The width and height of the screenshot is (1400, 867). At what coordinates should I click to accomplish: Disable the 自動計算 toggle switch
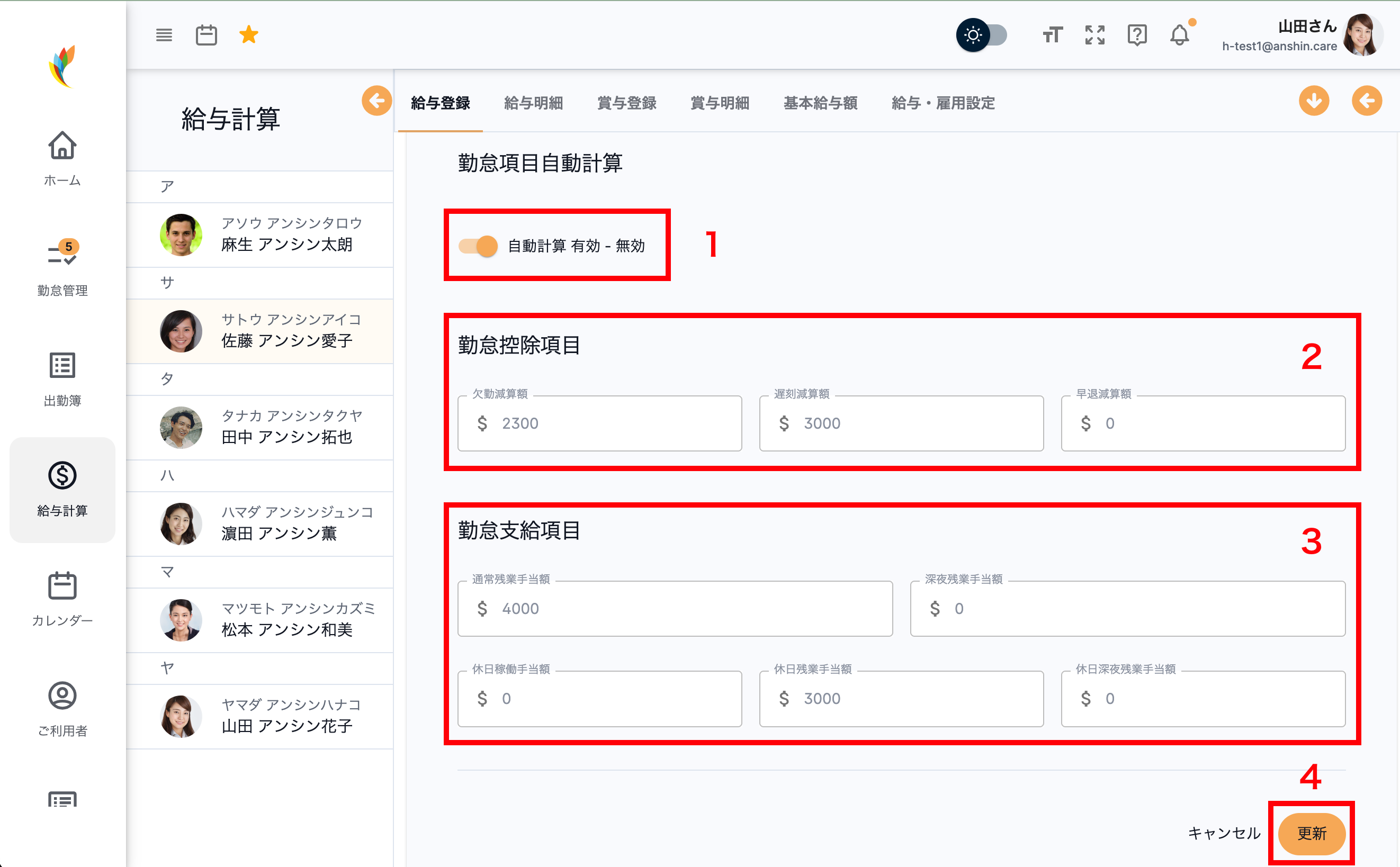coord(478,247)
